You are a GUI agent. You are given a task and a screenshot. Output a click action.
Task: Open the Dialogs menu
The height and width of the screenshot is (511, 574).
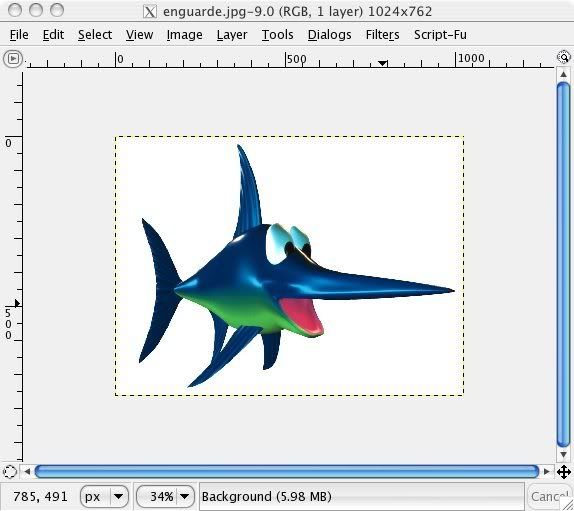[329, 35]
